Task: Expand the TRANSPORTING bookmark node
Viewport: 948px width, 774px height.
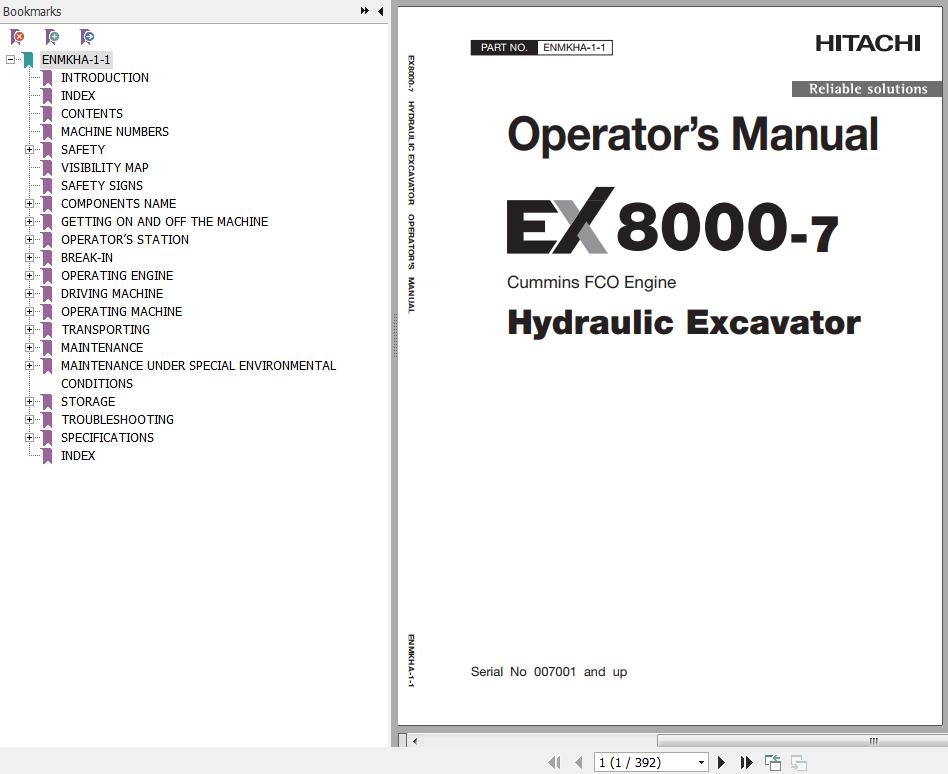Action: coord(29,330)
